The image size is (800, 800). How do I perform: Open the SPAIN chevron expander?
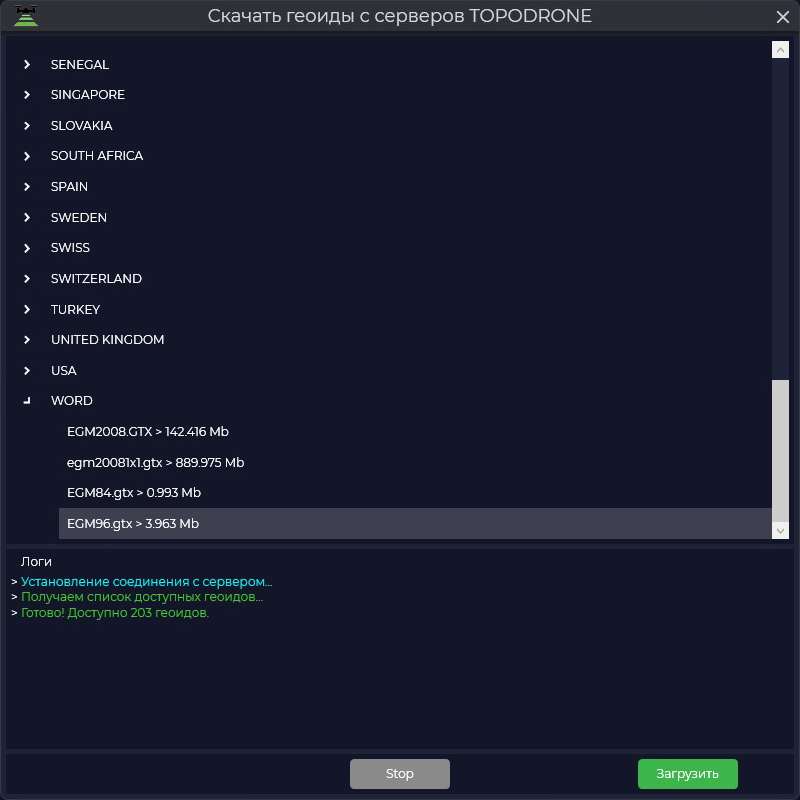(x=27, y=187)
